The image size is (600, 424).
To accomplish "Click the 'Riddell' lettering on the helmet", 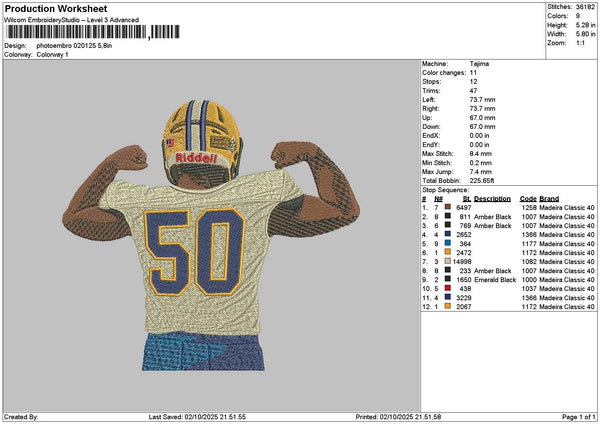I will 196,158.
